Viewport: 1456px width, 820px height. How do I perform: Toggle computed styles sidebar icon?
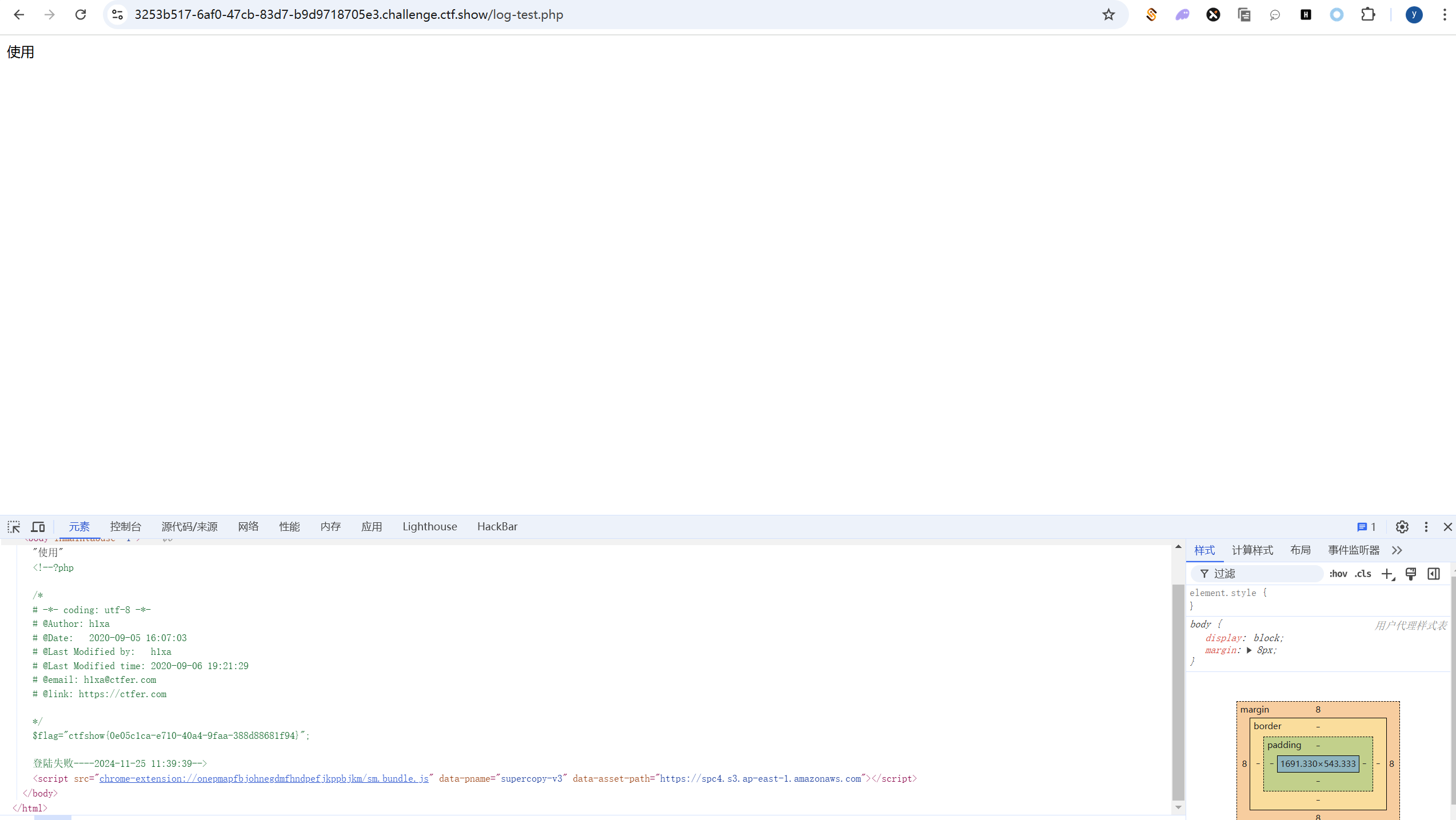click(x=1434, y=574)
